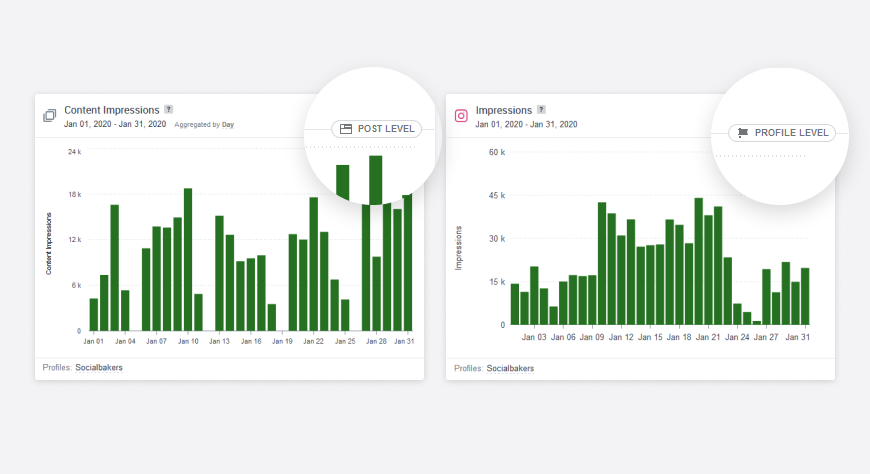Click the flag icon in Profile Level badge

[743, 132]
